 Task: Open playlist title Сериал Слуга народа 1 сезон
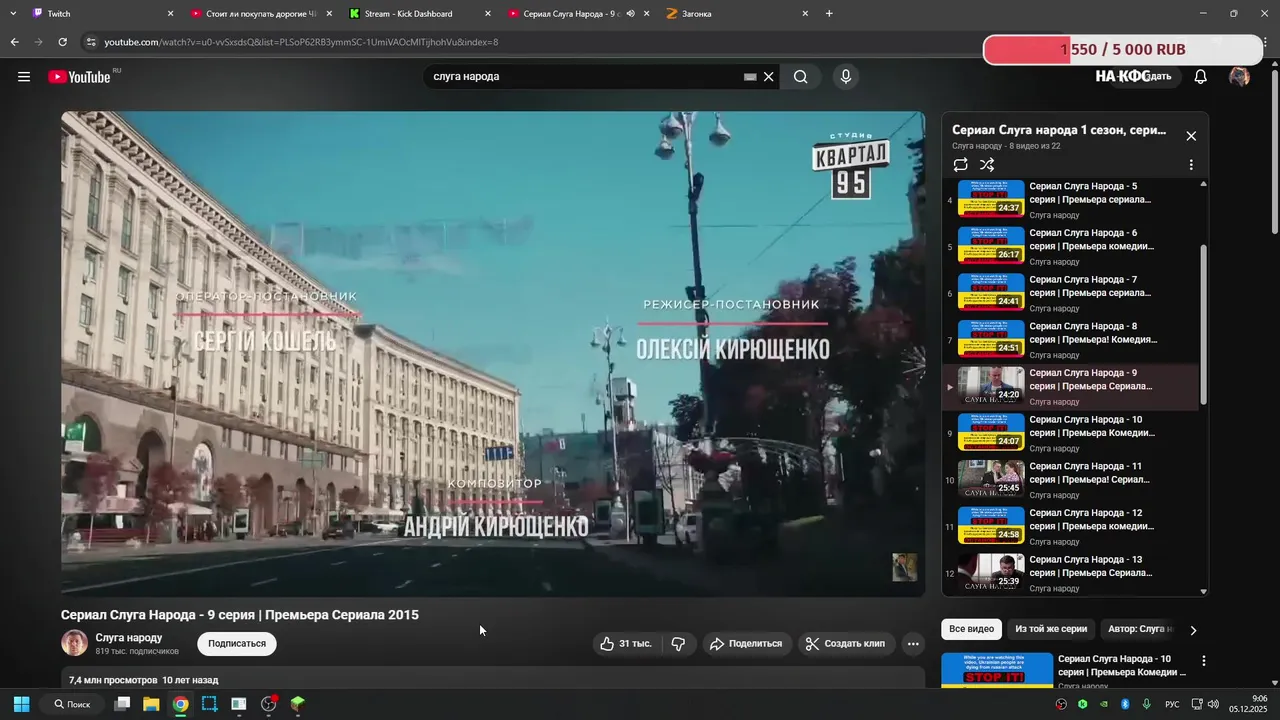pyautogui.click(x=1059, y=130)
